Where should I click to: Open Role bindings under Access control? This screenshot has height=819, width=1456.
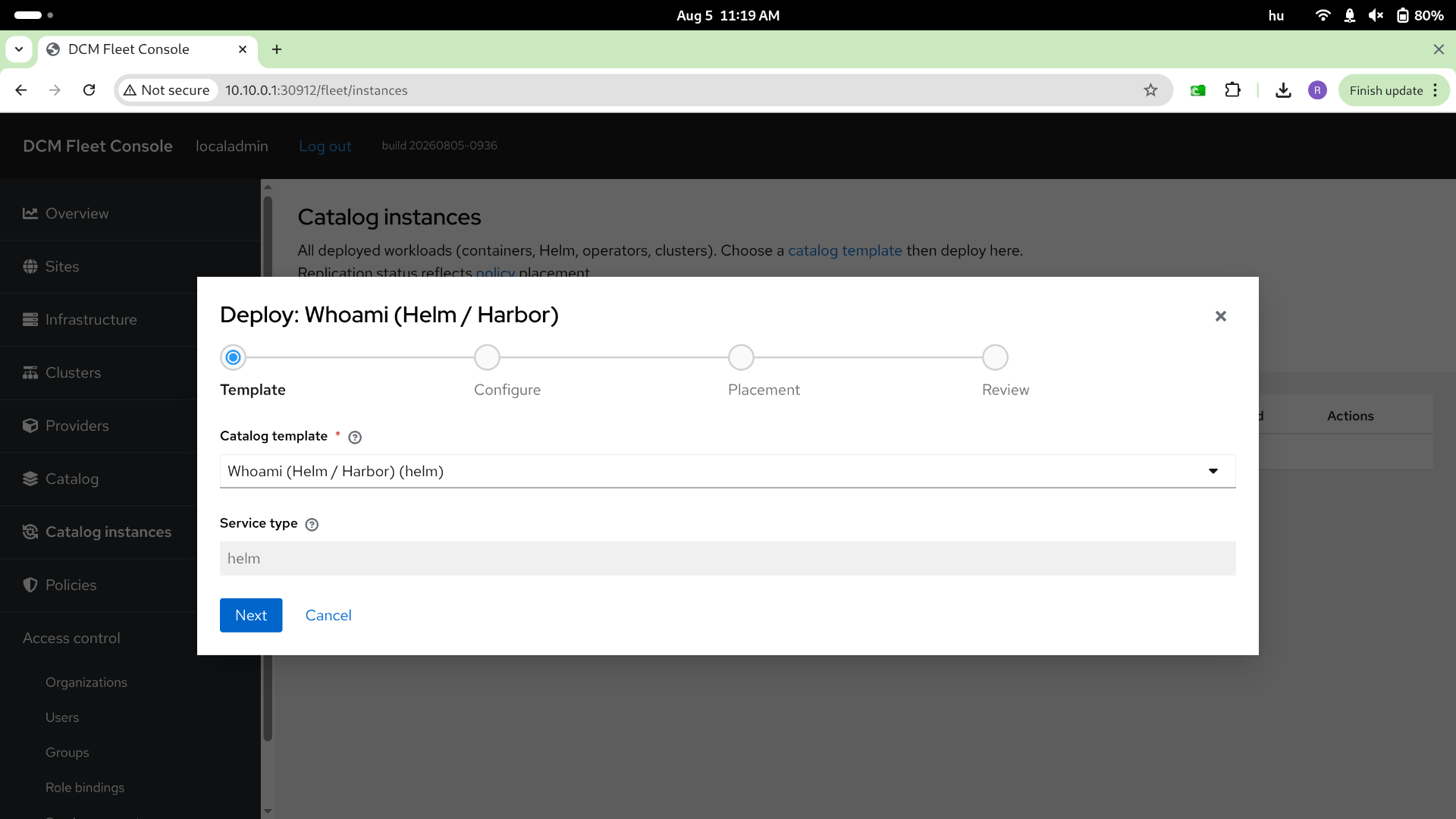click(85, 787)
